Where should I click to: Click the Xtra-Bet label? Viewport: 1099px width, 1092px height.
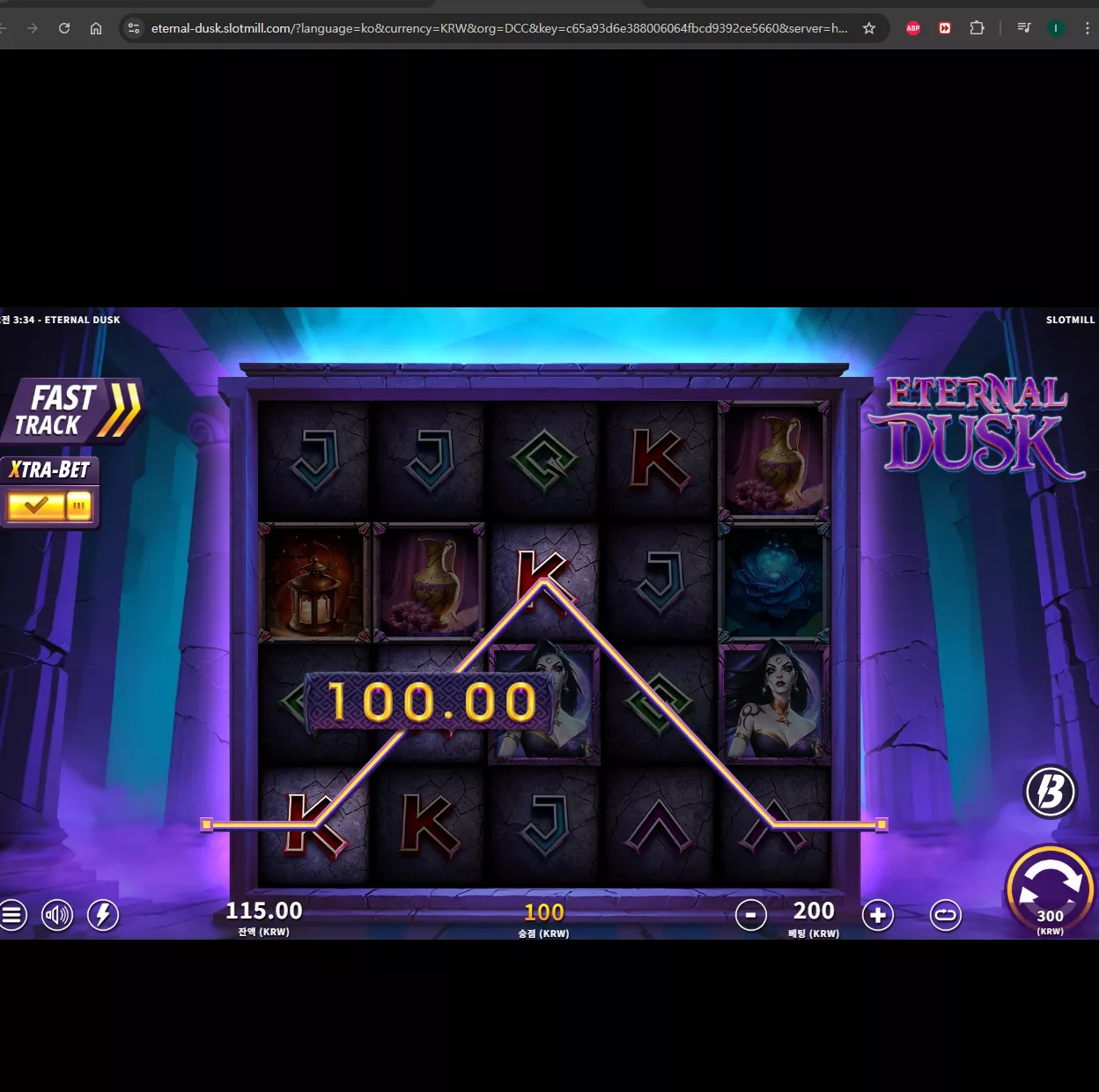(50, 470)
